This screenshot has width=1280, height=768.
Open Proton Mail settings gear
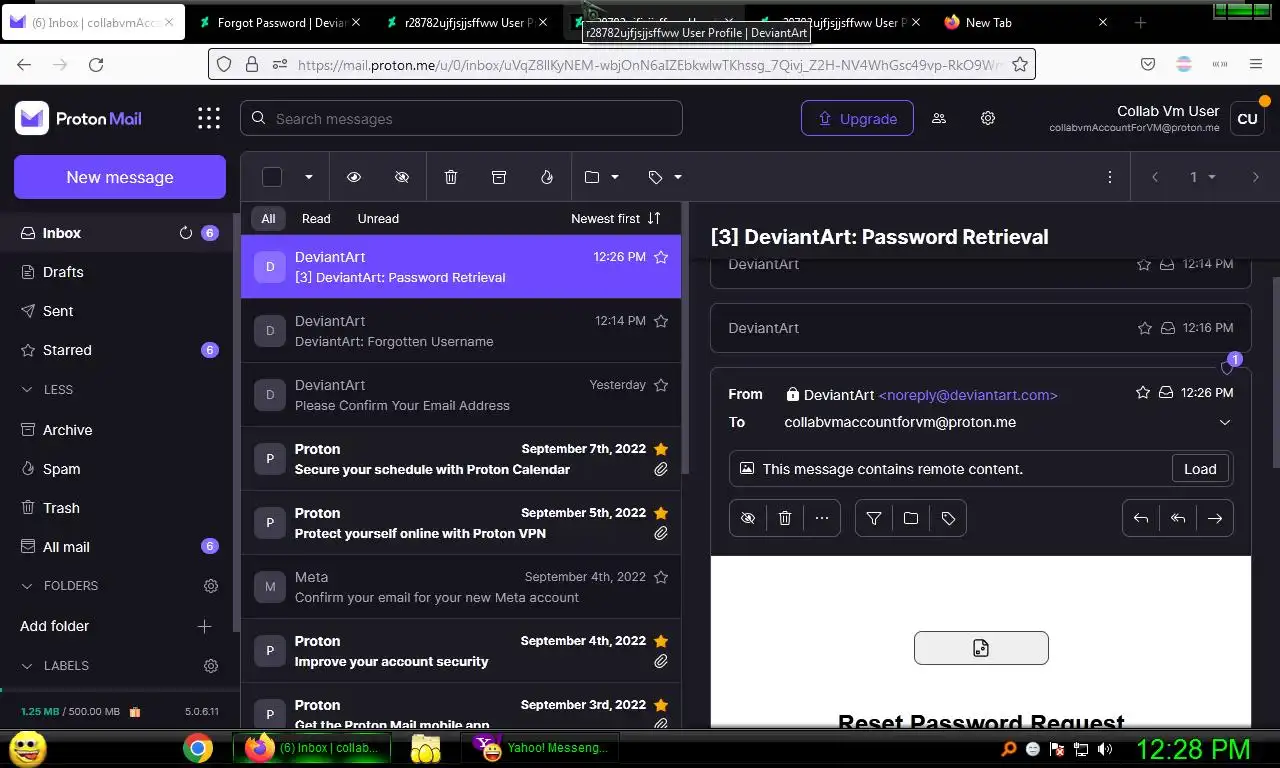click(988, 118)
